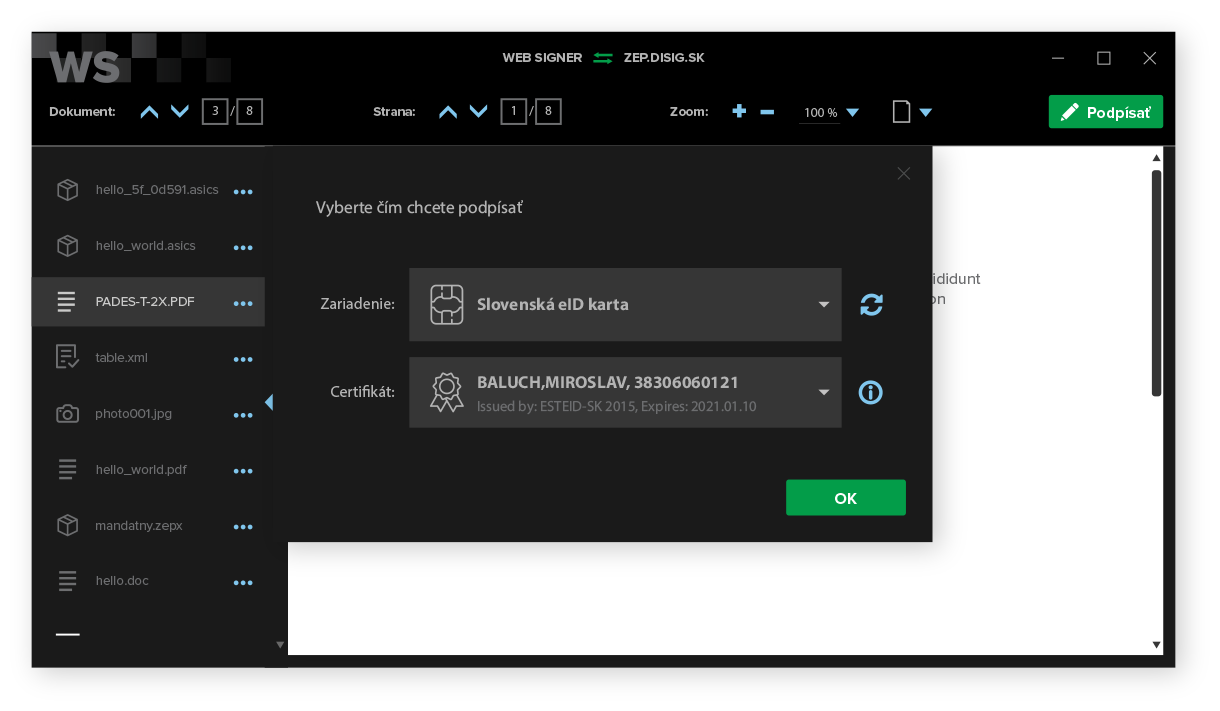
Task: Click the document view scroll-down arrow
Action: 1157,645
